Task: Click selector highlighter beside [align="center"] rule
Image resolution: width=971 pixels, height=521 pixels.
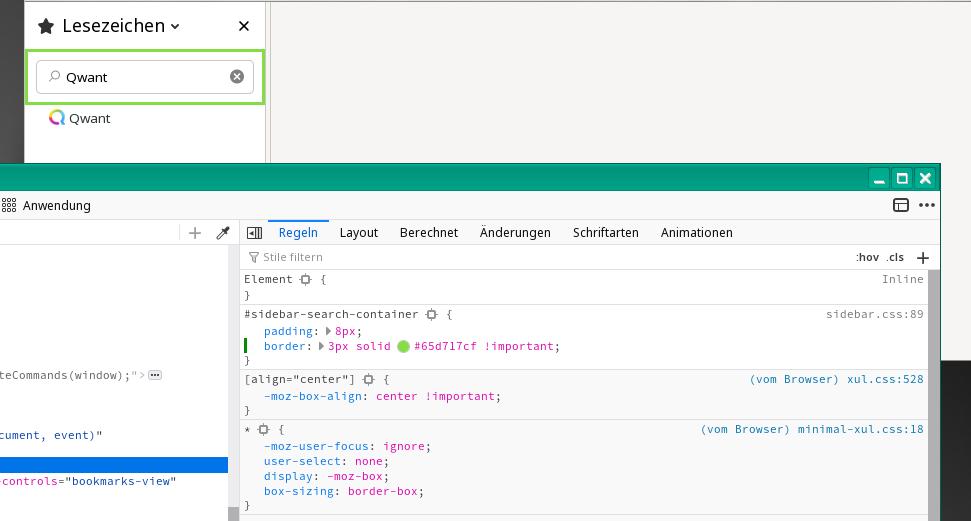Action: (x=369, y=380)
